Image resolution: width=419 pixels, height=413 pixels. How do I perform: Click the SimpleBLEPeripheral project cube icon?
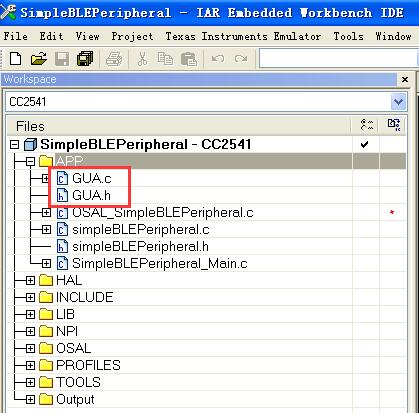pyautogui.click(x=30, y=144)
